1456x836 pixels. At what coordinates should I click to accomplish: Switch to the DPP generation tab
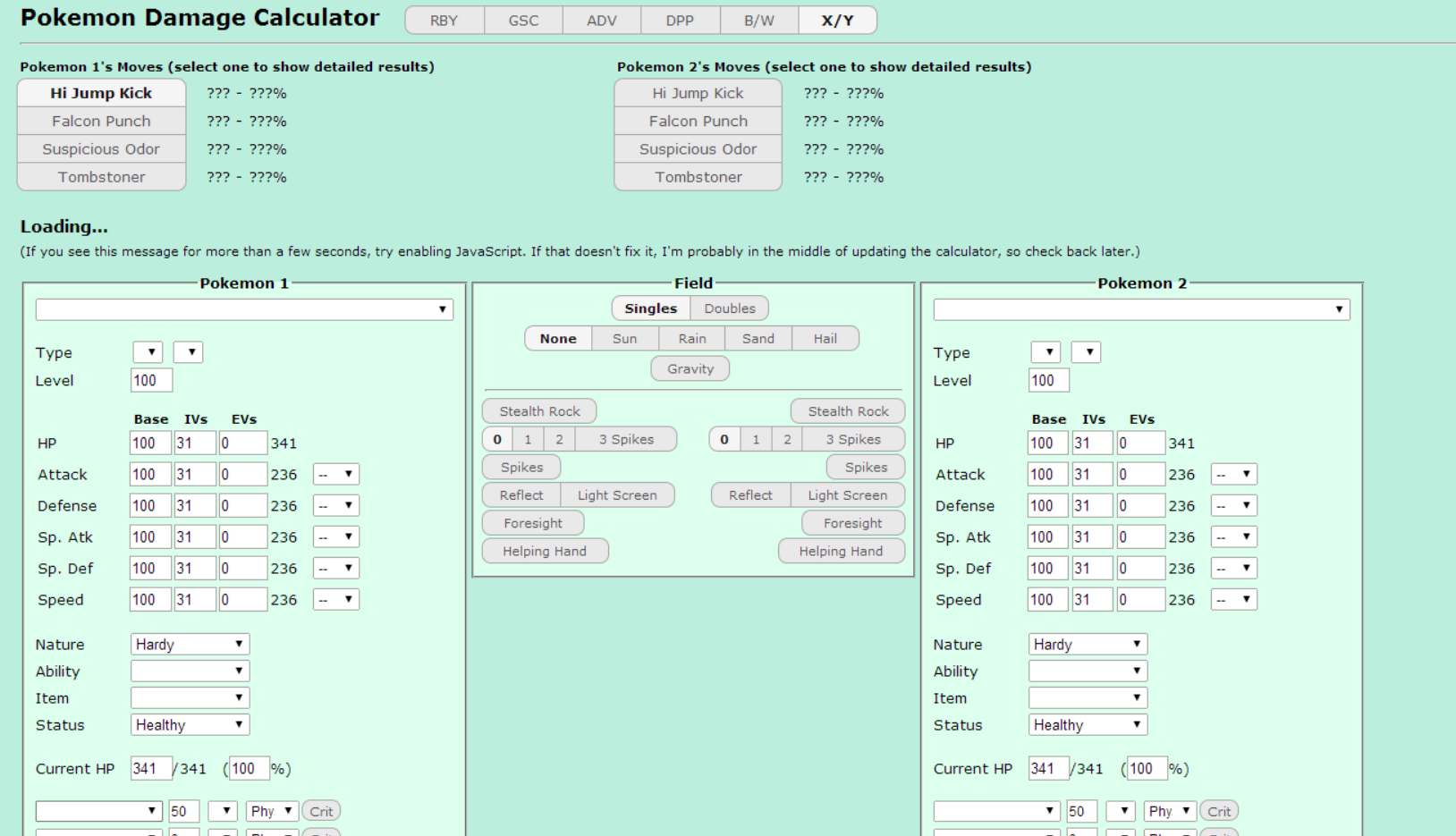coord(680,21)
